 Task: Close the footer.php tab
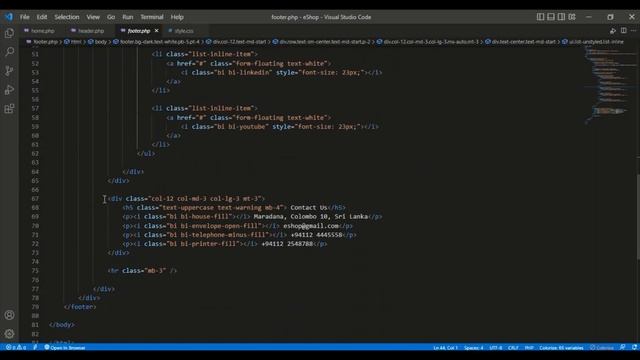pyautogui.click(x=156, y=31)
